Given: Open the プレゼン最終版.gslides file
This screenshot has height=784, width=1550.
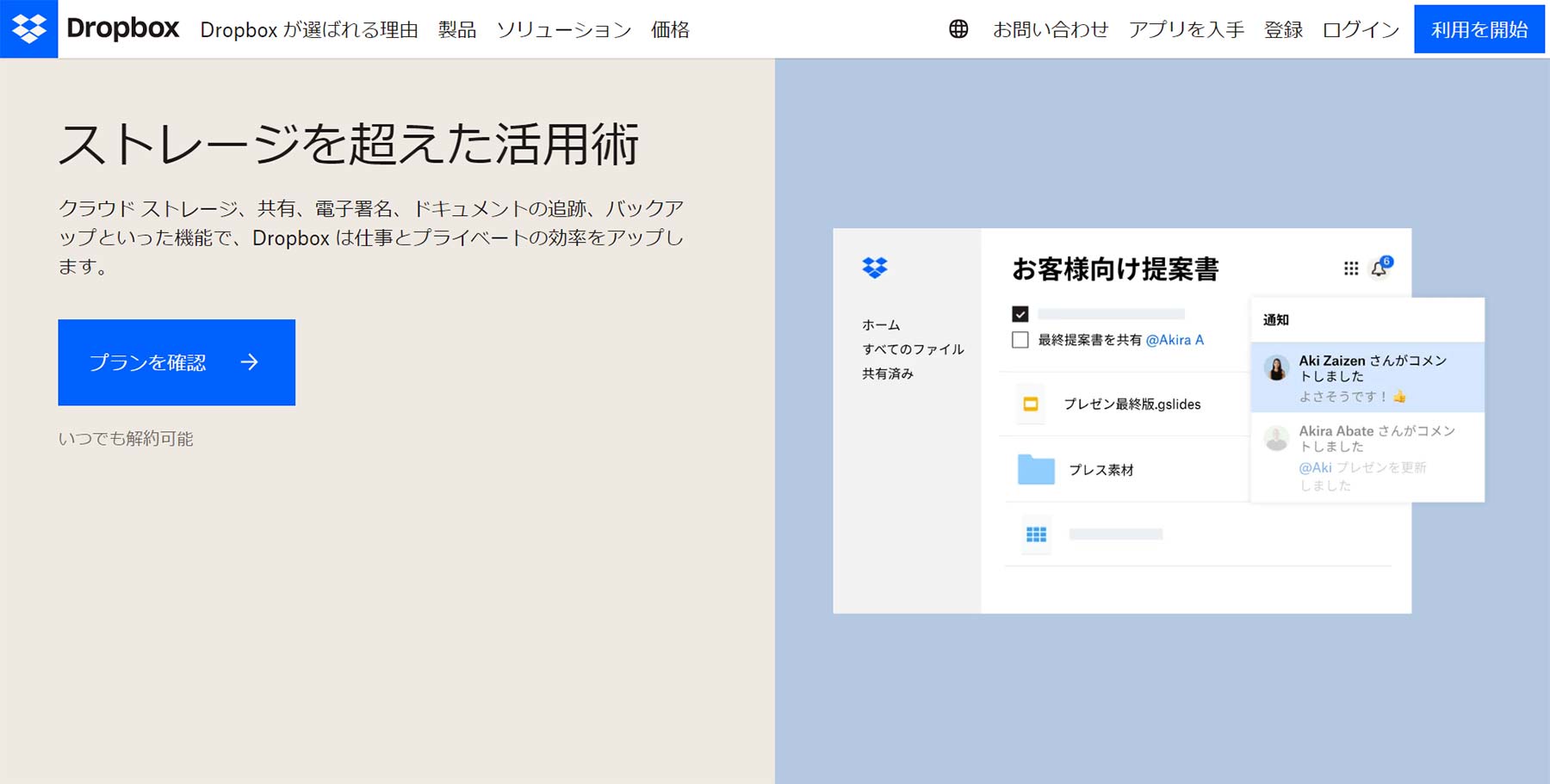Looking at the screenshot, I should 1131,404.
